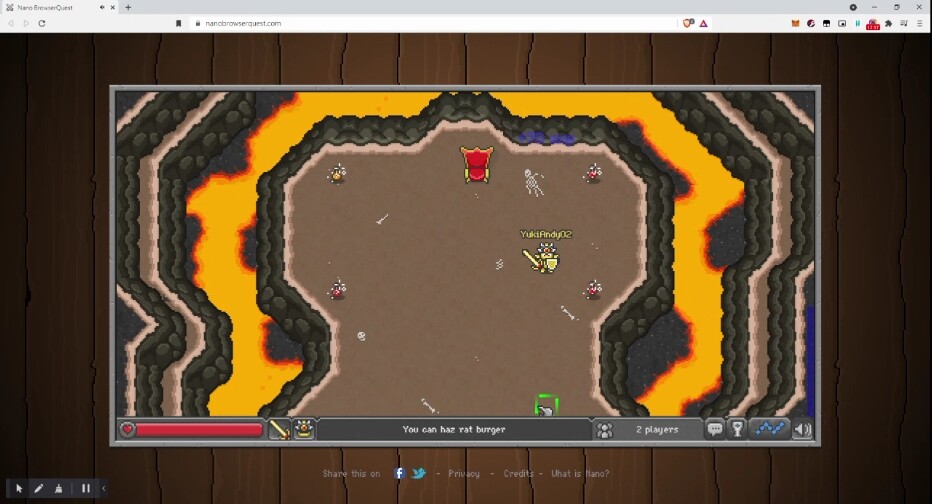Open the Privacy link

(464, 474)
